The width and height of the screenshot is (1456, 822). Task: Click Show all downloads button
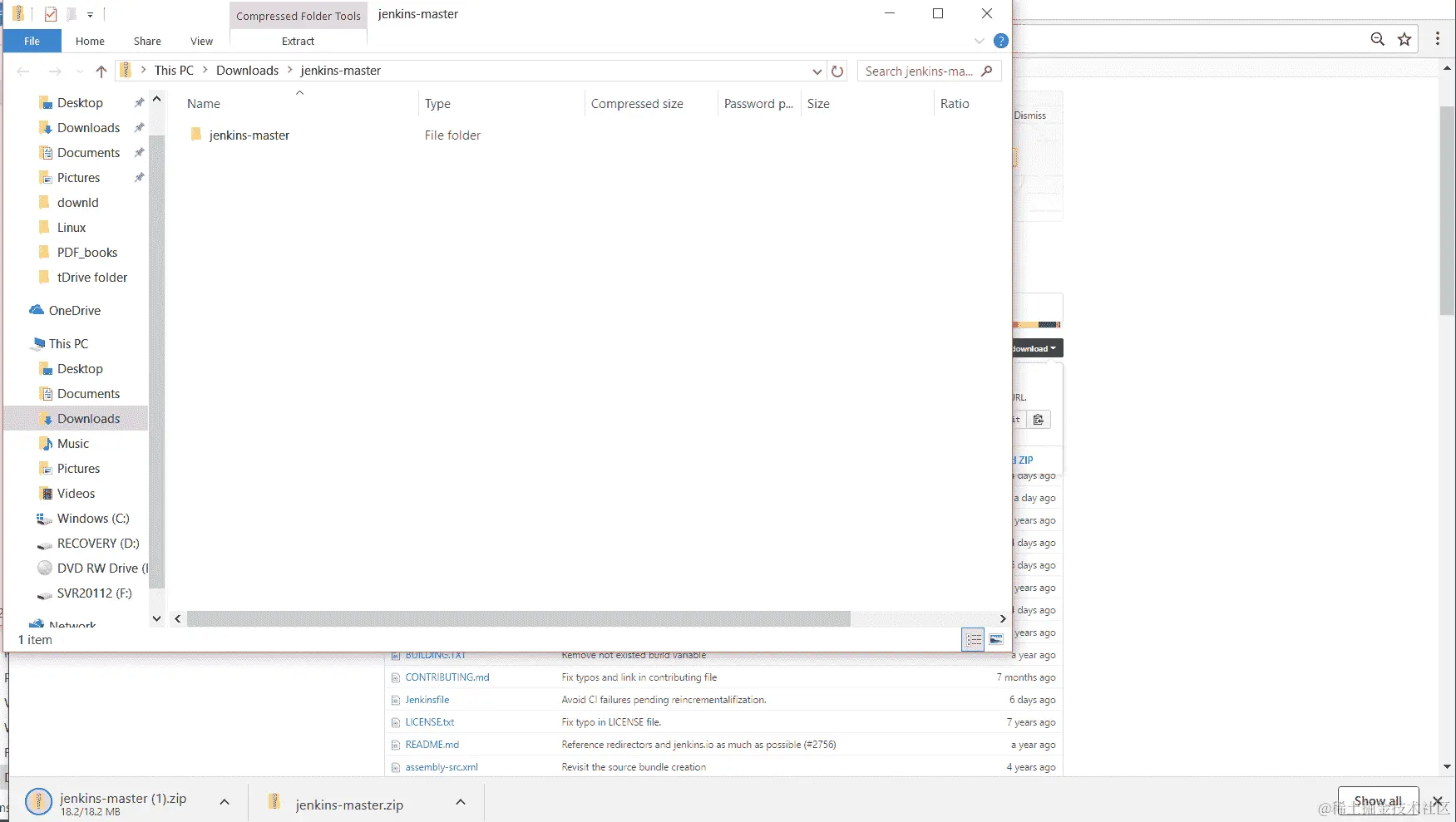[1378, 801]
